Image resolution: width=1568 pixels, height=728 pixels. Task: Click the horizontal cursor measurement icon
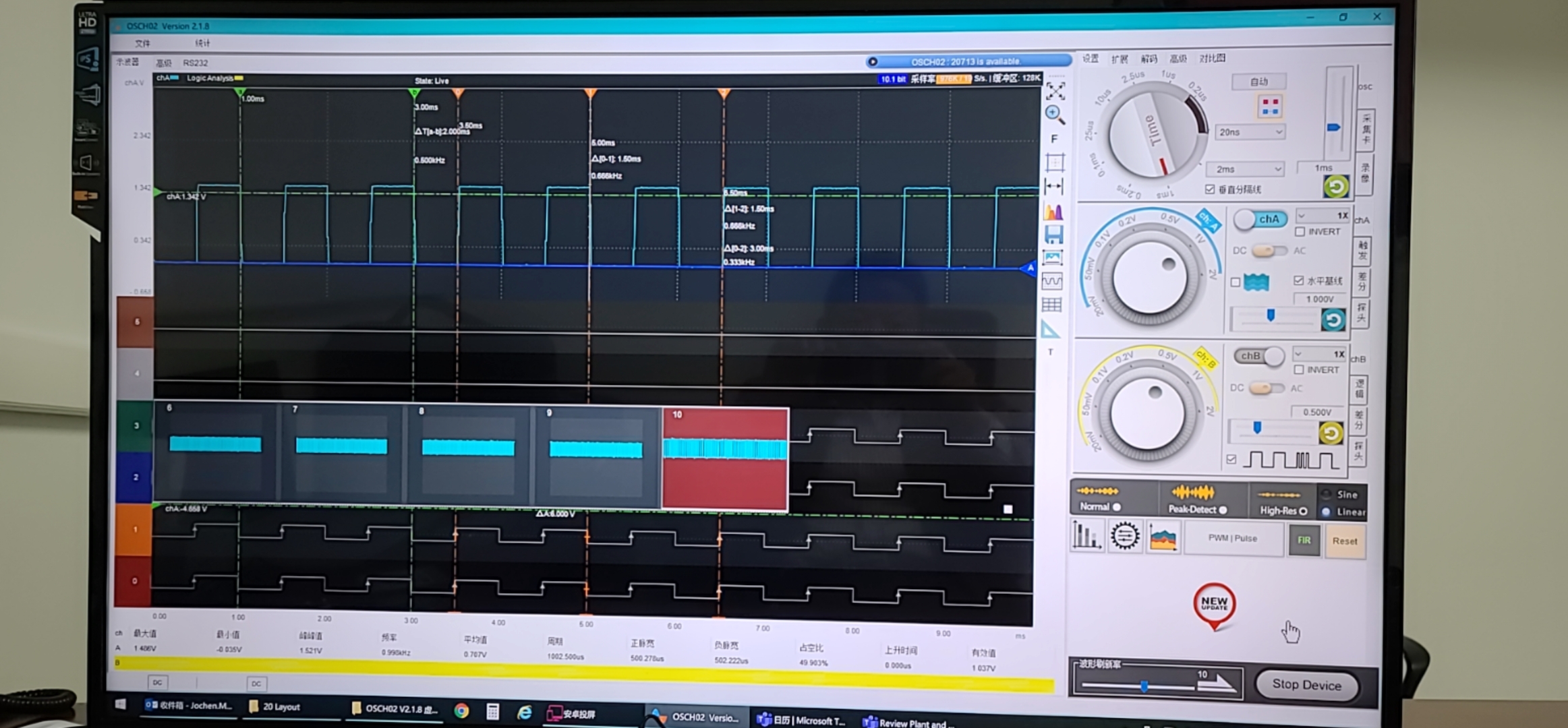click(1053, 187)
